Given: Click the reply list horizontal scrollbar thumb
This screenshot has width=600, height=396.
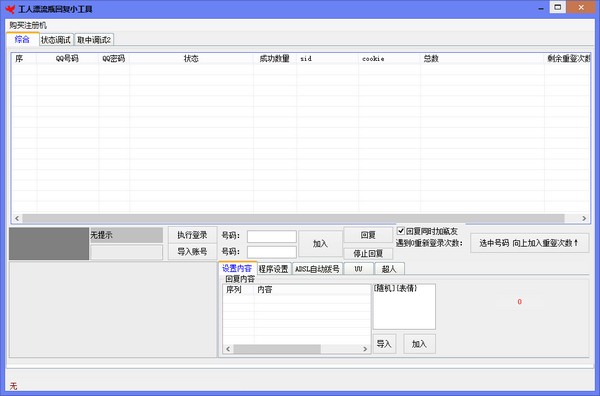Looking at the screenshot, I should [x=277, y=349].
